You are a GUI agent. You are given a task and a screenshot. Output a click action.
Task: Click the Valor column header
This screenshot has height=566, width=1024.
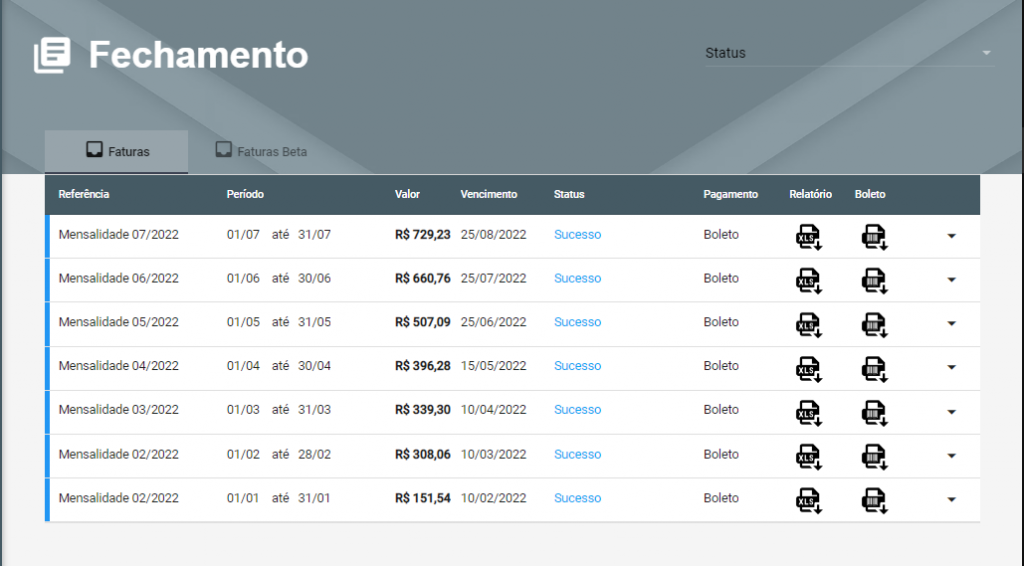(x=407, y=195)
